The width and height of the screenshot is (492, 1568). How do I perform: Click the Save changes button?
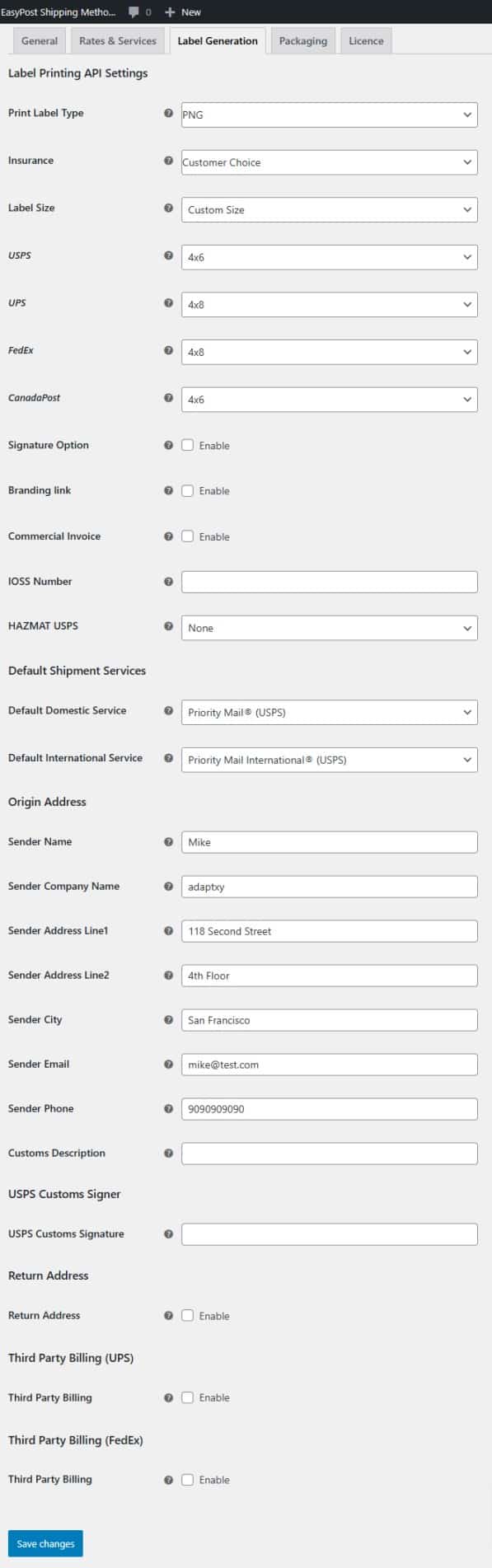[x=45, y=1542]
